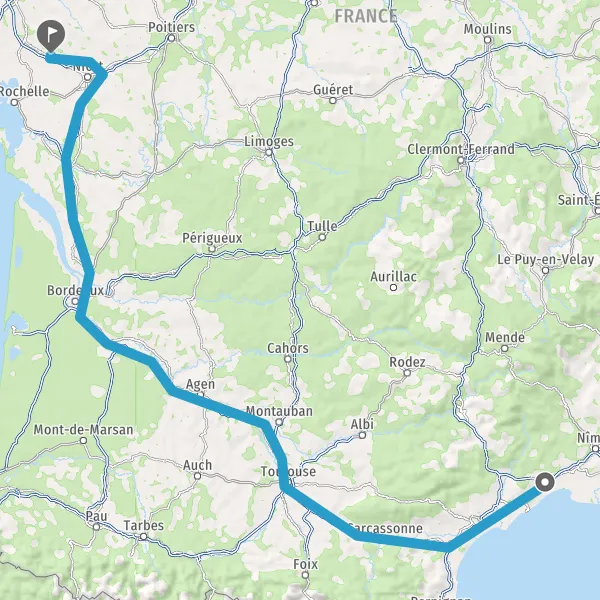Select the Albi city marker
The width and height of the screenshot is (600, 600).
point(362,435)
